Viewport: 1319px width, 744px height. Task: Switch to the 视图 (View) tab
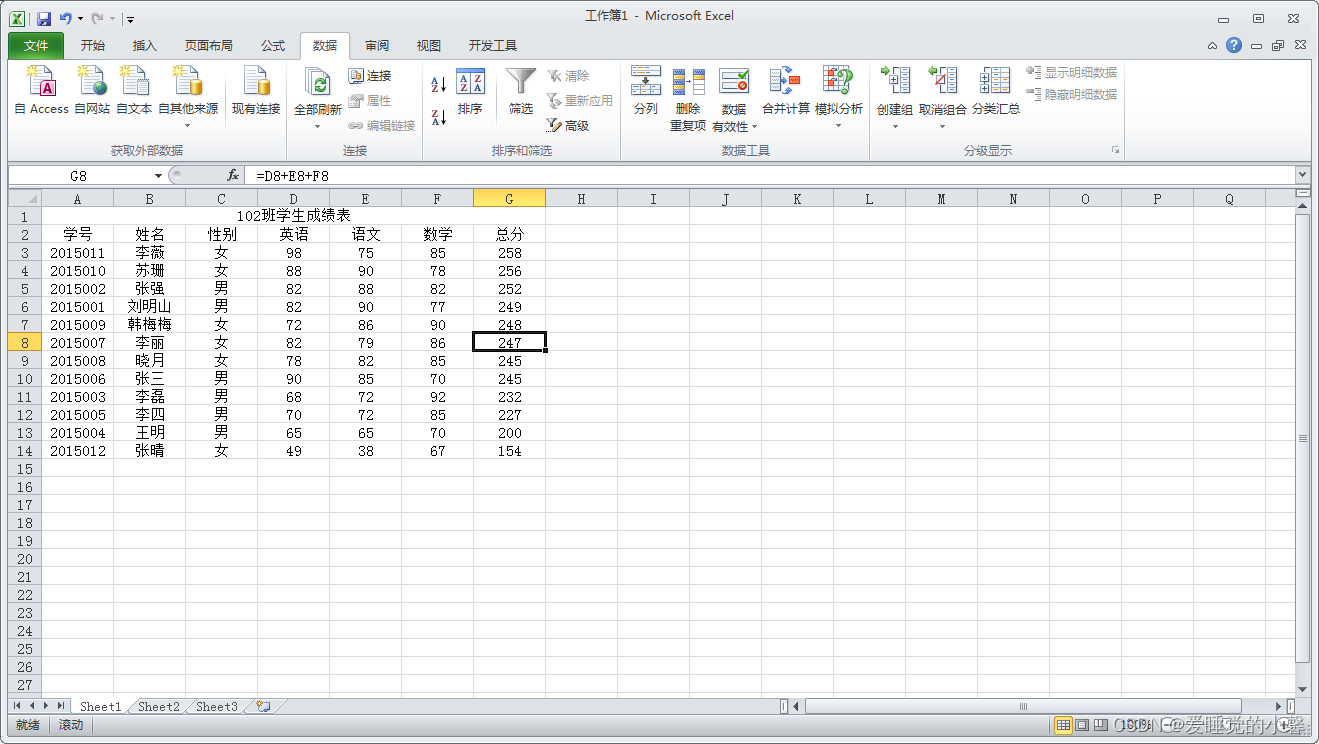[x=429, y=45]
